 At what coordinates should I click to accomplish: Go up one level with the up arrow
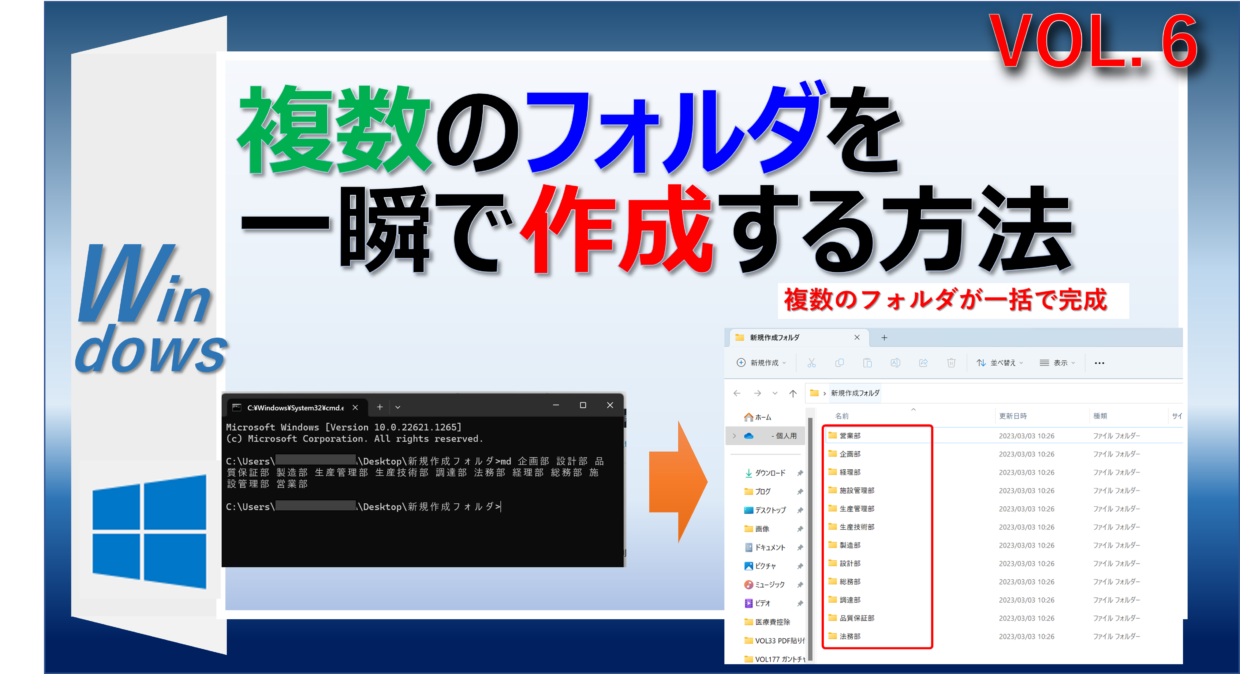click(793, 393)
